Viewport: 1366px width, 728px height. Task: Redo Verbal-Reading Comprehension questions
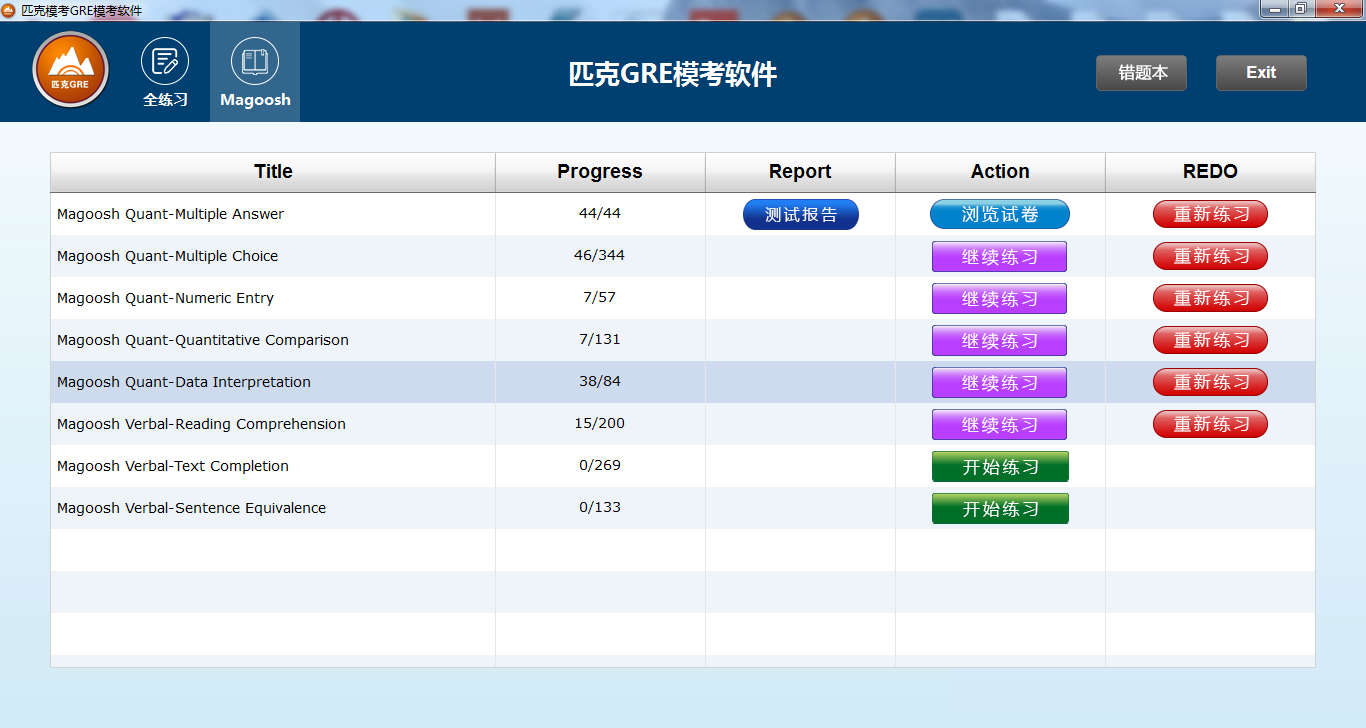[1210, 424]
